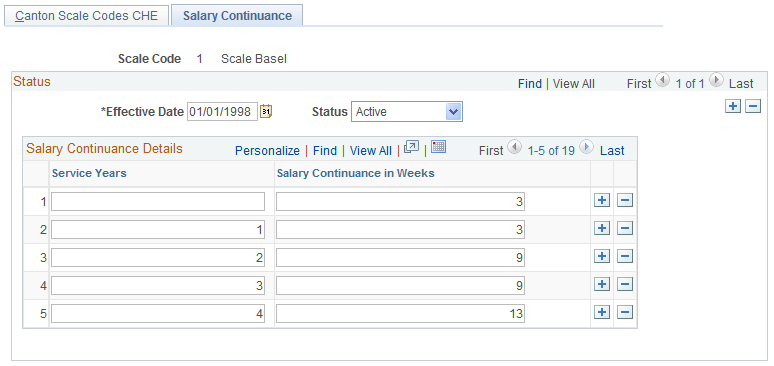Open the Status dropdown showing Active
Viewport: 774px width, 366px height.
coord(407,112)
